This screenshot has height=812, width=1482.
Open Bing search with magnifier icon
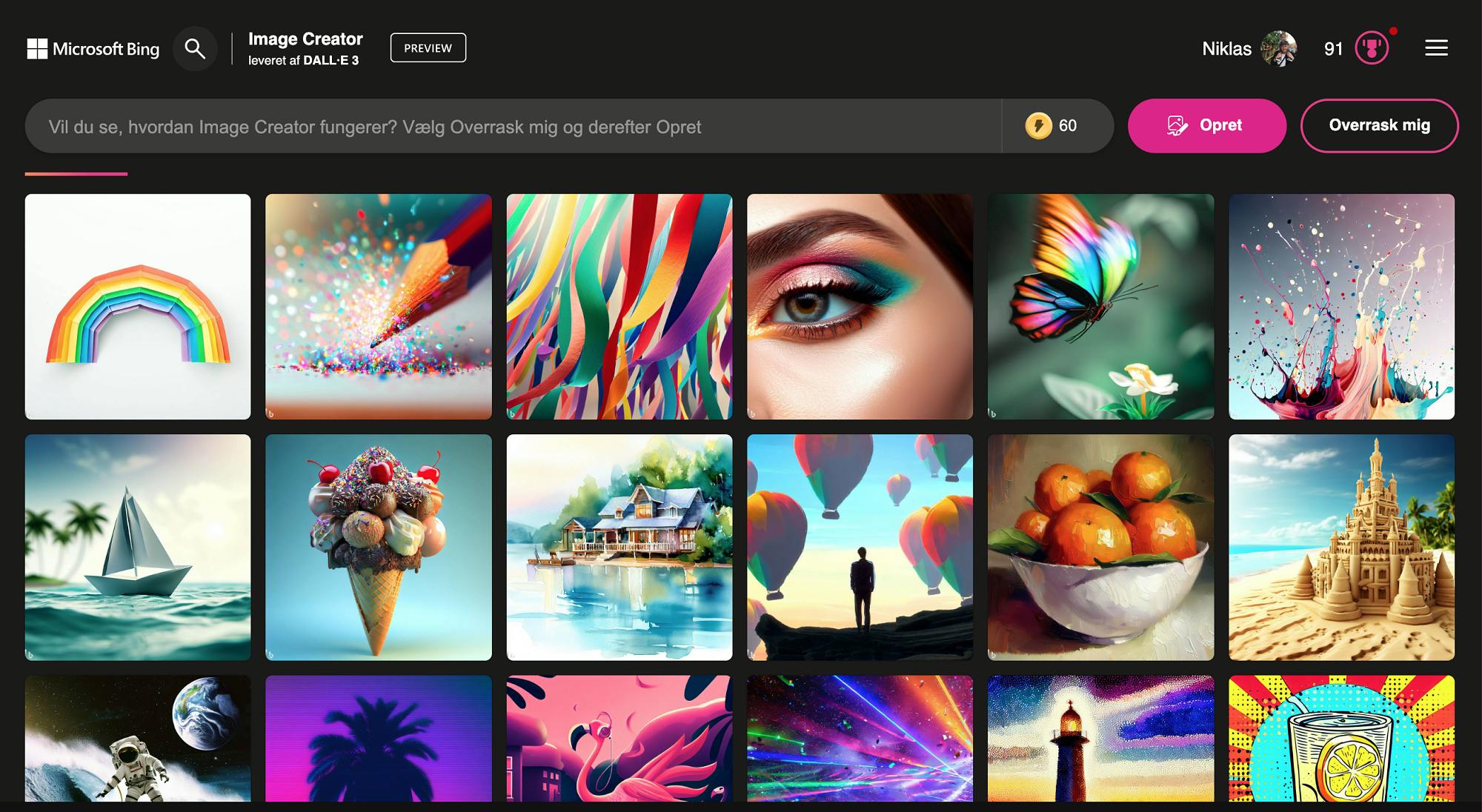pos(195,49)
